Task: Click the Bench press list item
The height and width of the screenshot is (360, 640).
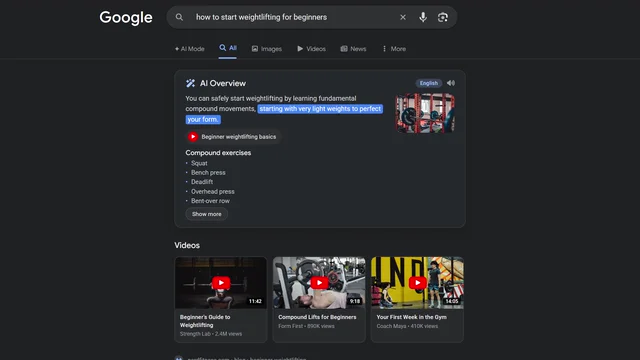Action: pyautogui.click(x=208, y=172)
